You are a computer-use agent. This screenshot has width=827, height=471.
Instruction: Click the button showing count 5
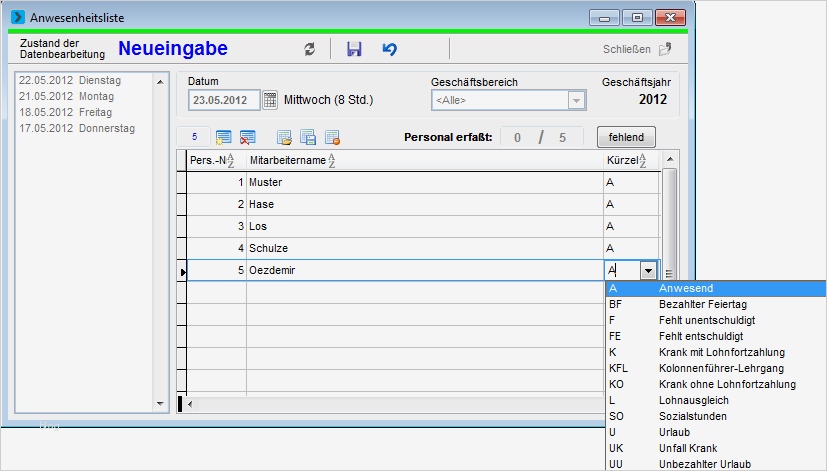tap(194, 137)
